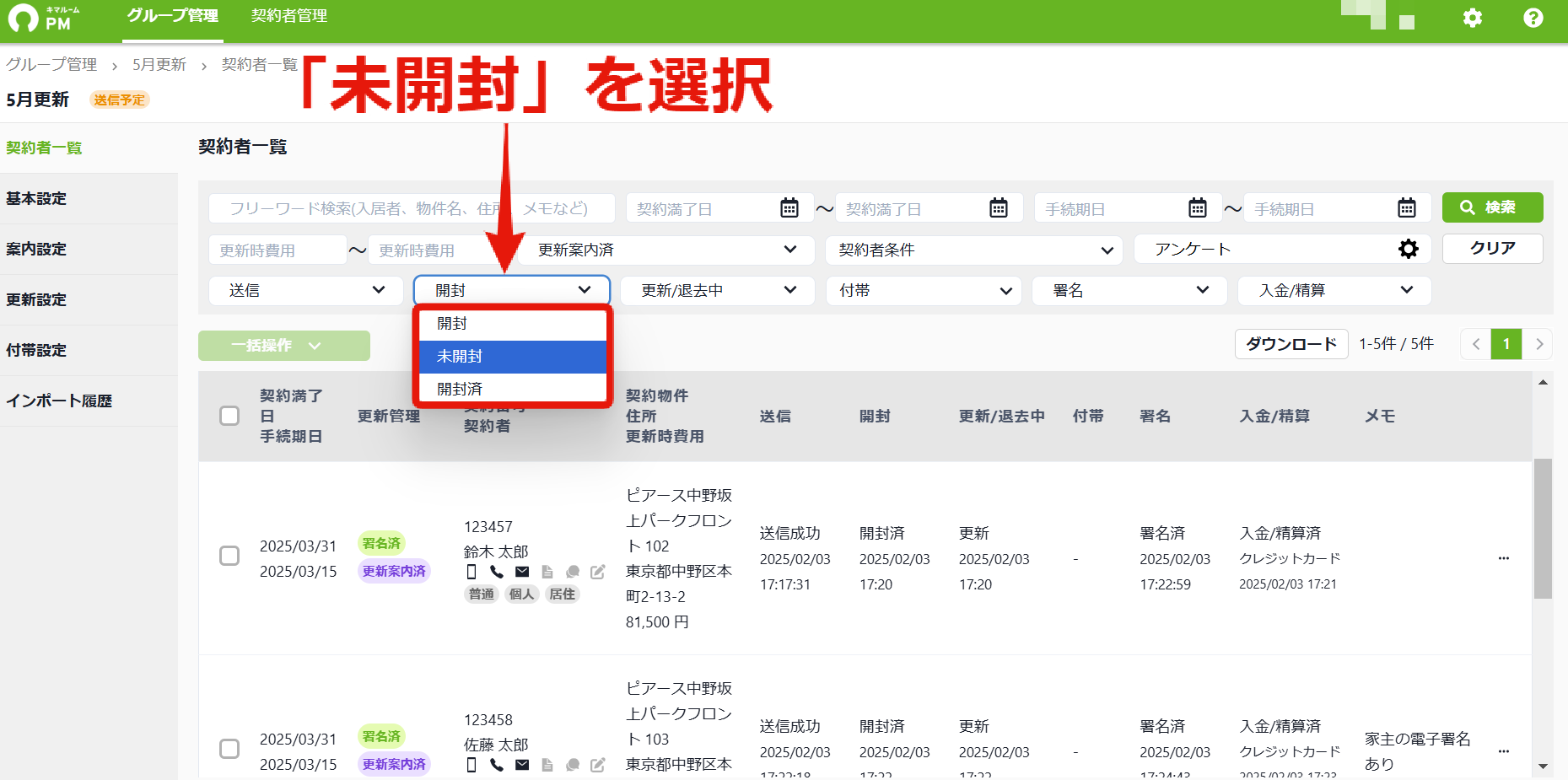Viewport: 1568px width, 780px height.
Task: Click the green 検索 search button
Action: (x=1492, y=207)
